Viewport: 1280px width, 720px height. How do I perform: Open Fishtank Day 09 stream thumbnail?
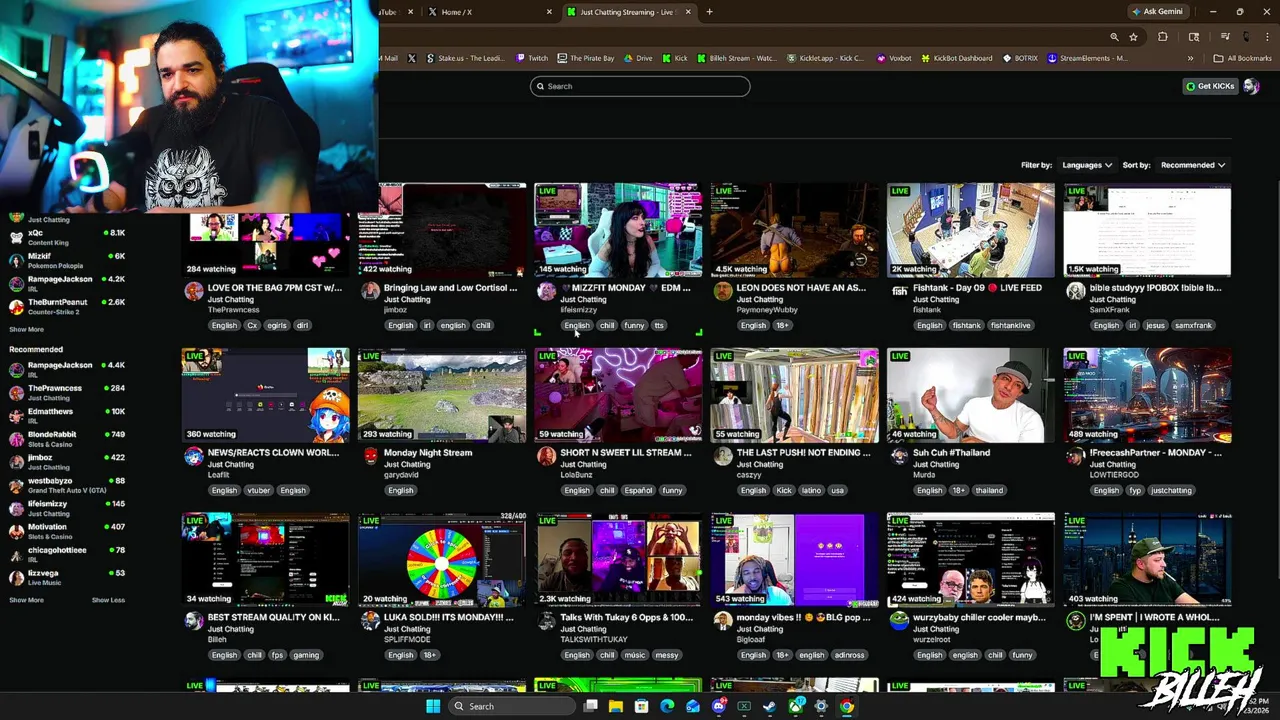click(971, 230)
